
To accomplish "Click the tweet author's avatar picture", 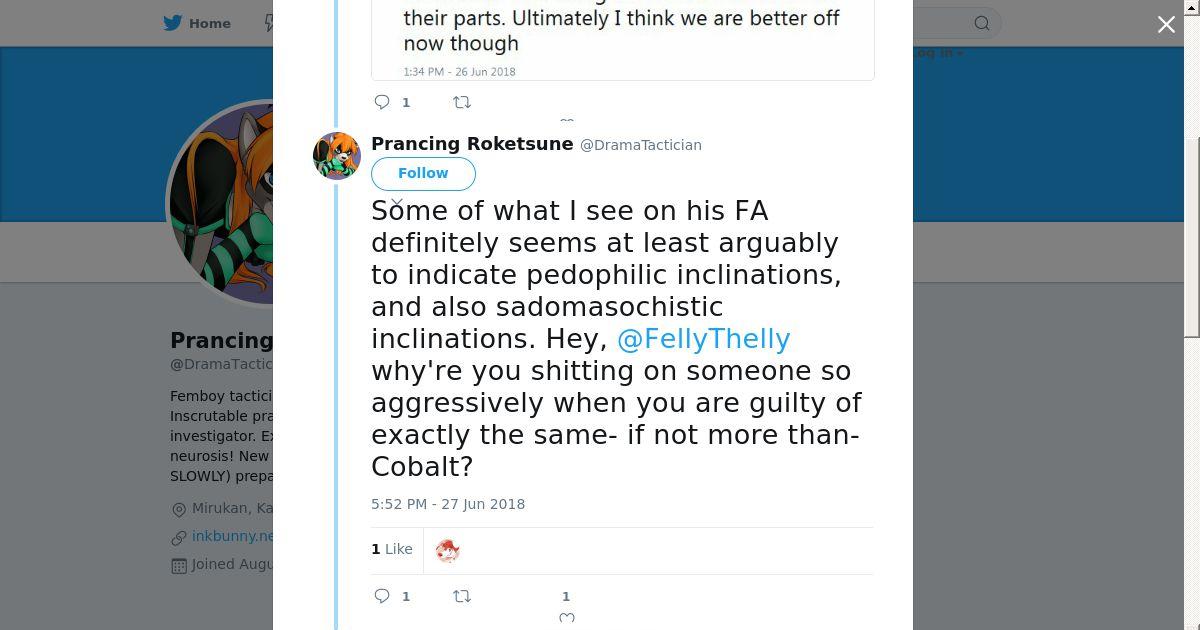I will (337, 156).
